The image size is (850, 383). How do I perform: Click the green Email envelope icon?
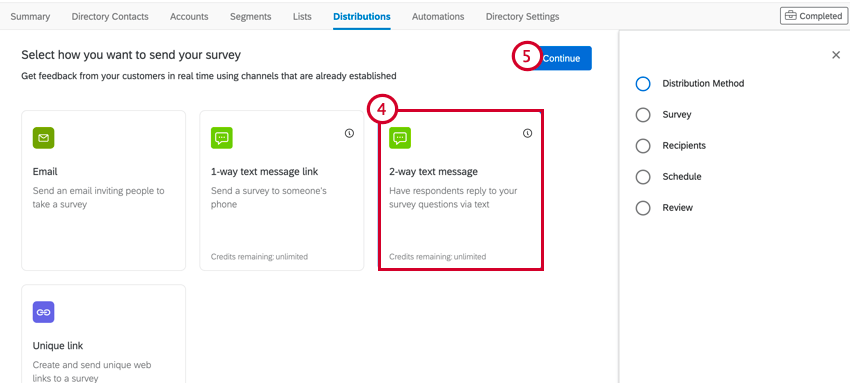click(x=43, y=138)
